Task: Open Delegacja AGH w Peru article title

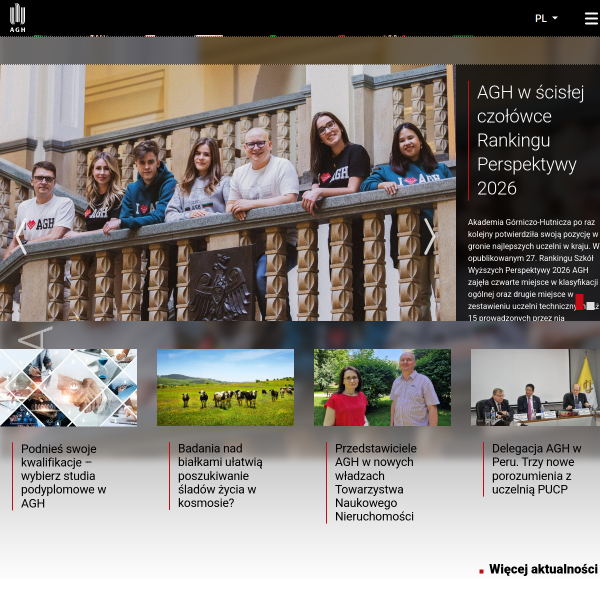Action: [x=536, y=469]
